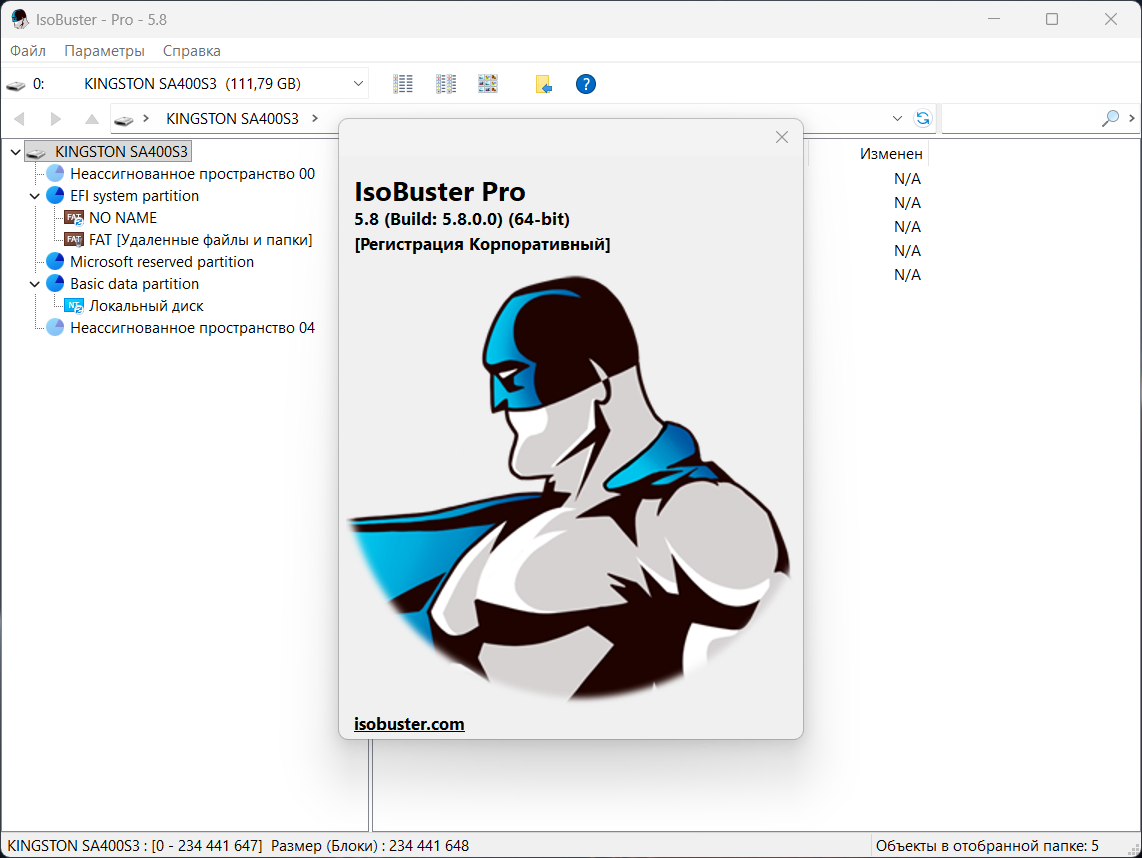The height and width of the screenshot is (858, 1142).
Task: Click the first list view icon in toolbar
Action: click(x=403, y=84)
